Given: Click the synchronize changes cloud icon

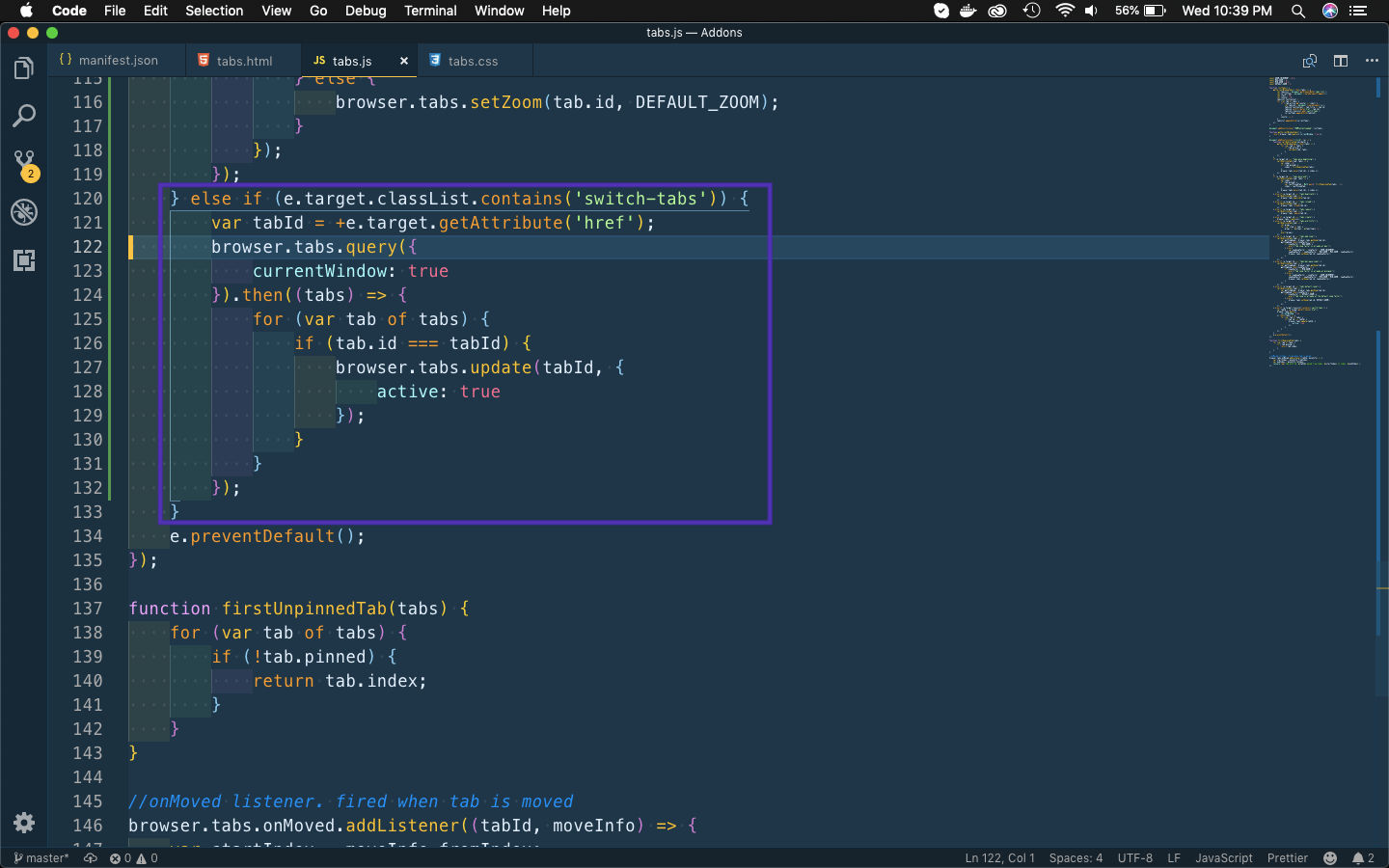Looking at the screenshot, I should coord(90,857).
